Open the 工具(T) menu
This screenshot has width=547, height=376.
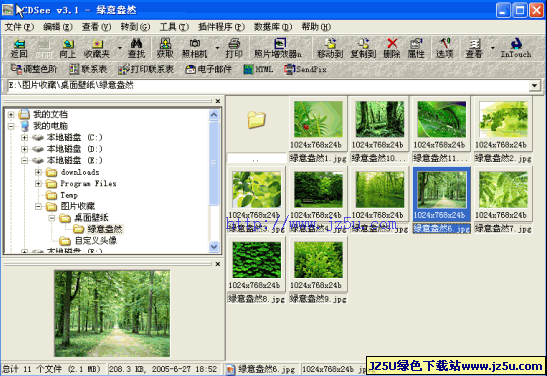tap(174, 27)
